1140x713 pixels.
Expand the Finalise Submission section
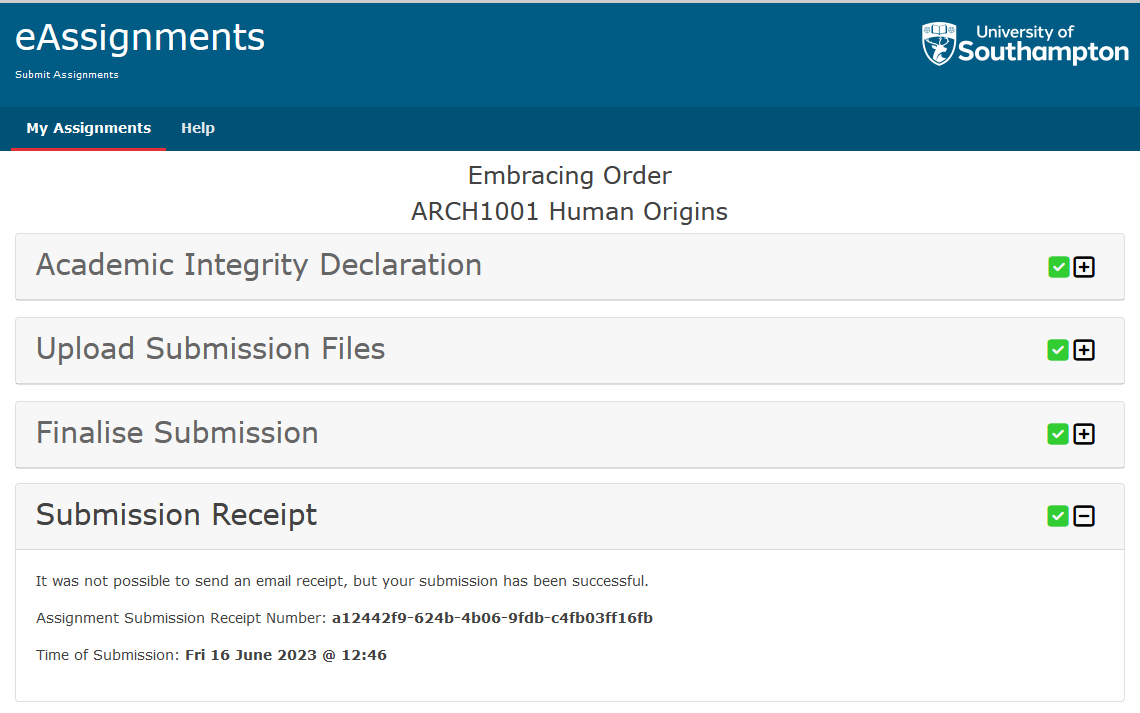1084,434
